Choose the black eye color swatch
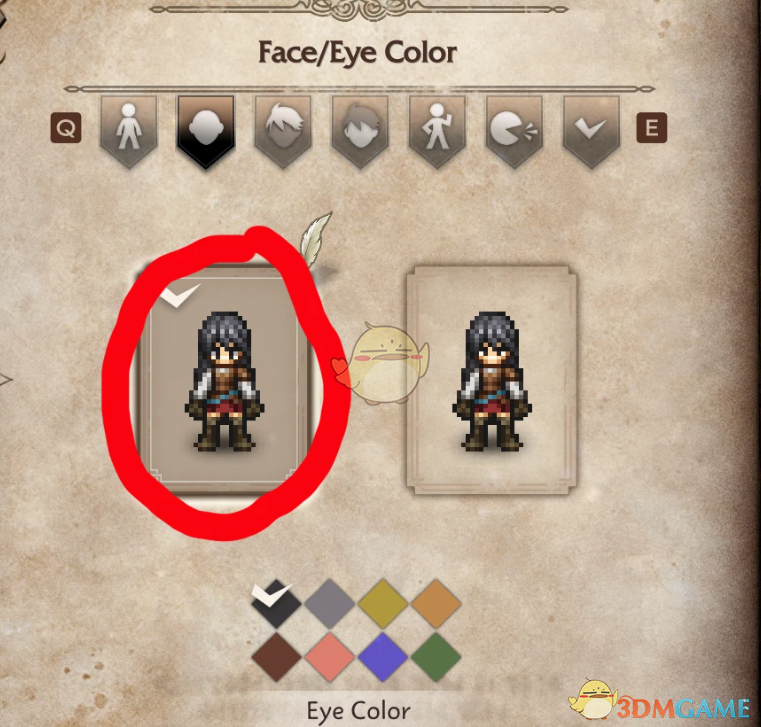The width and height of the screenshot is (761, 727). tap(277, 603)
